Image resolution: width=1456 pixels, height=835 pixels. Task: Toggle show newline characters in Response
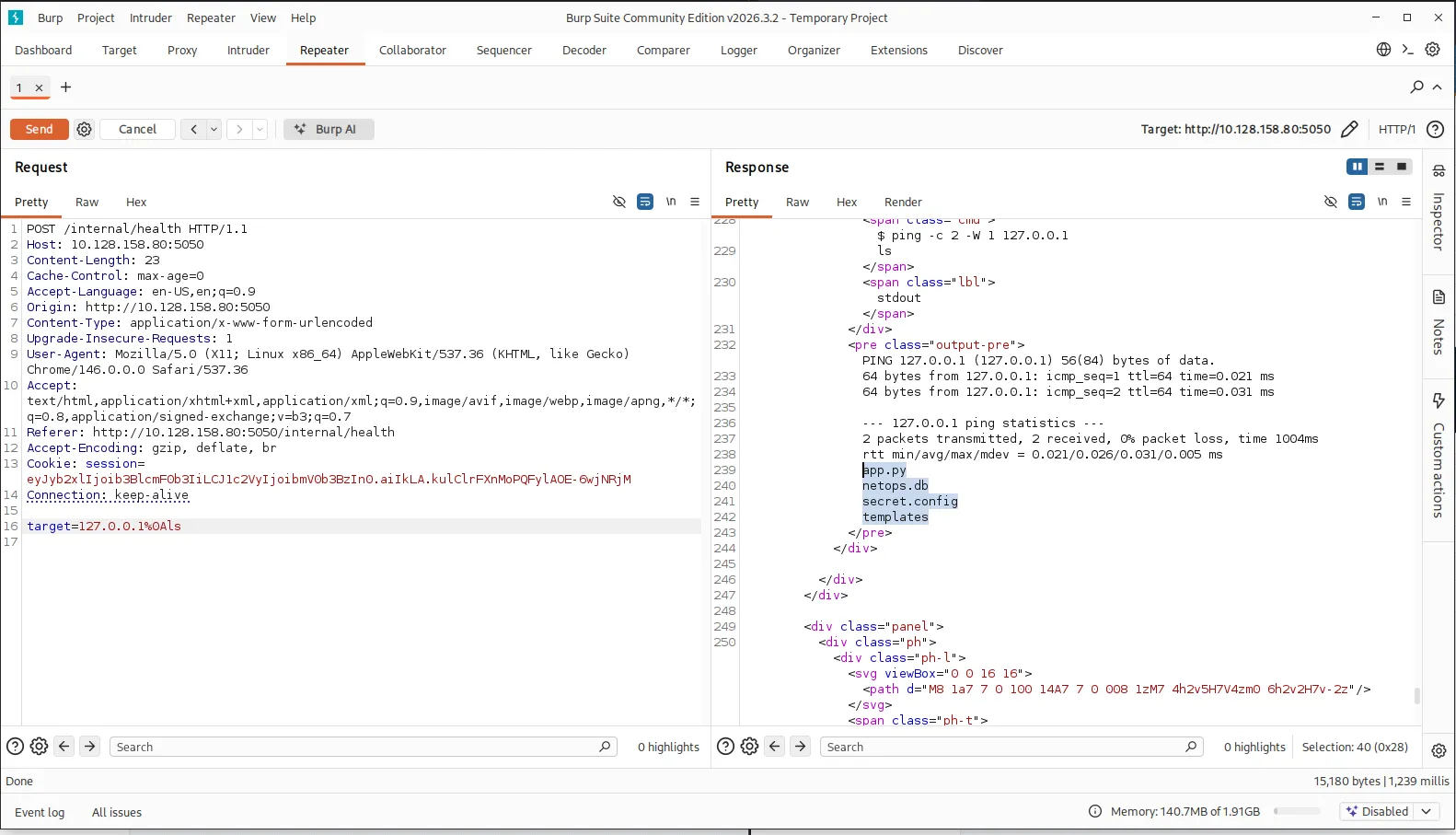coord(1382,202)
